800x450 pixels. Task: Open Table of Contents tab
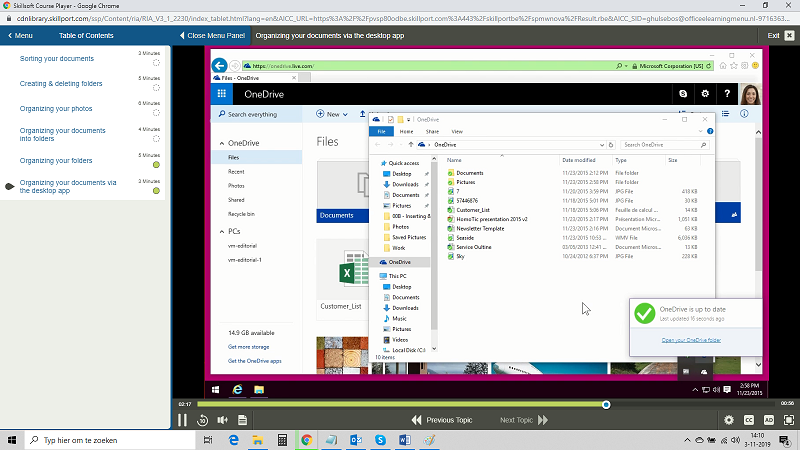[x=86, y=36]
